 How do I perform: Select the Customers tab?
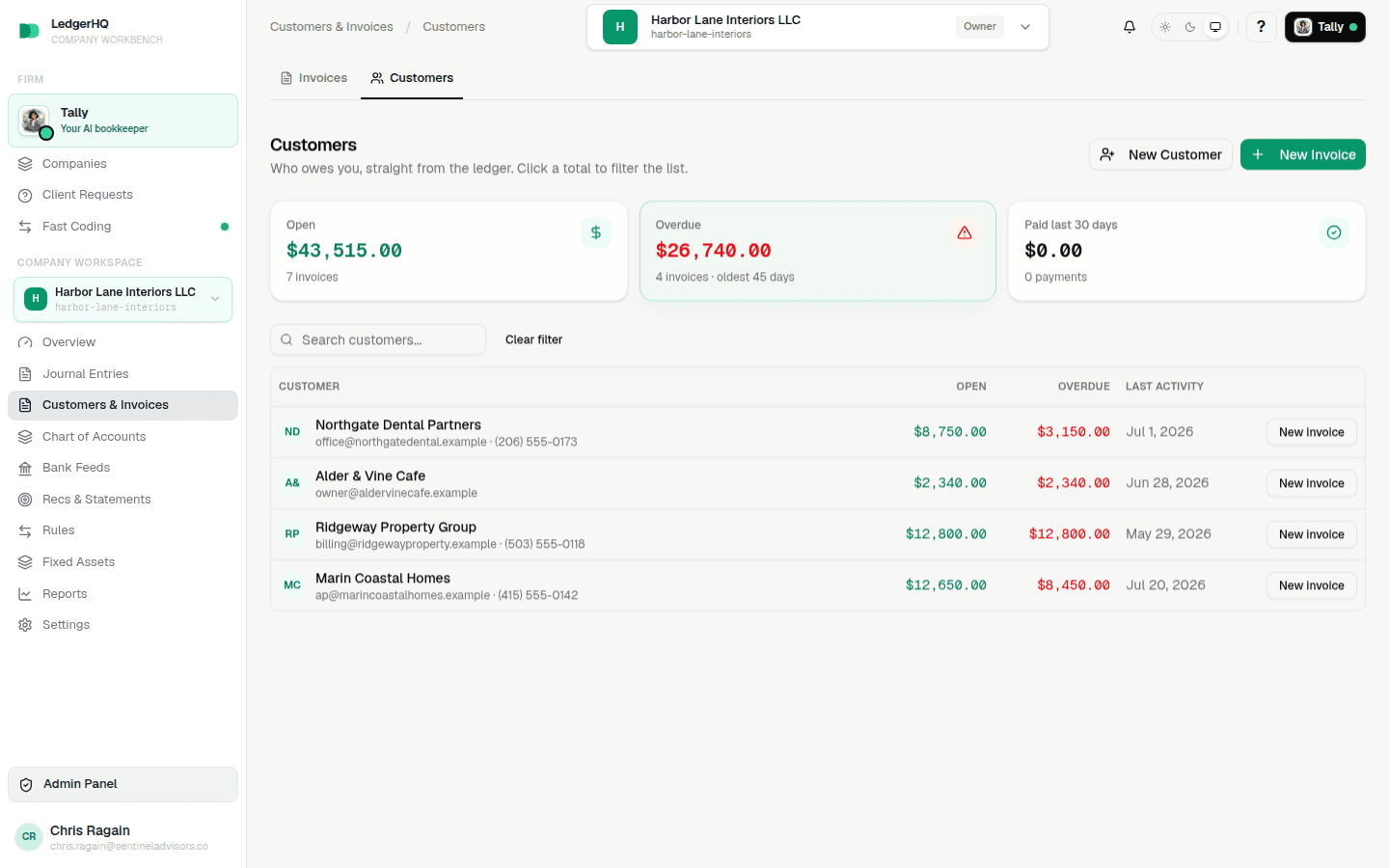pos(412,78)
